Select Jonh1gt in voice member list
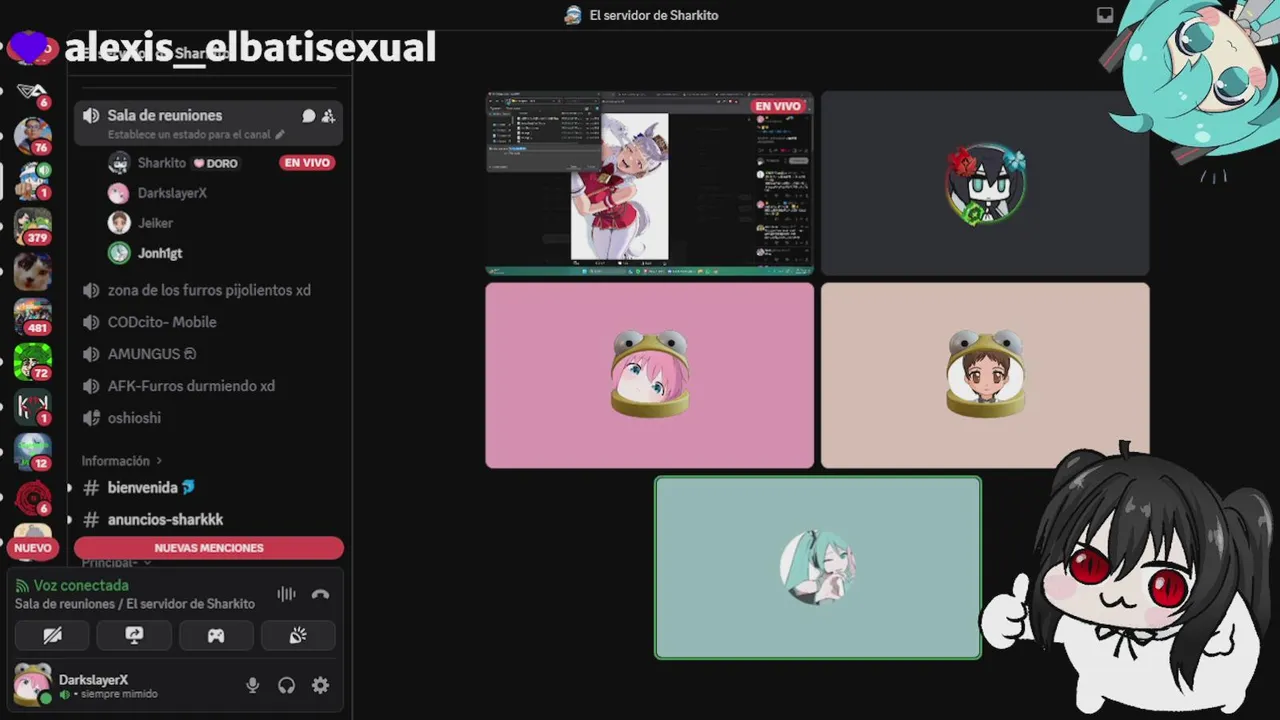Viewport: 1280px width, 720px height. coord(160,253)
